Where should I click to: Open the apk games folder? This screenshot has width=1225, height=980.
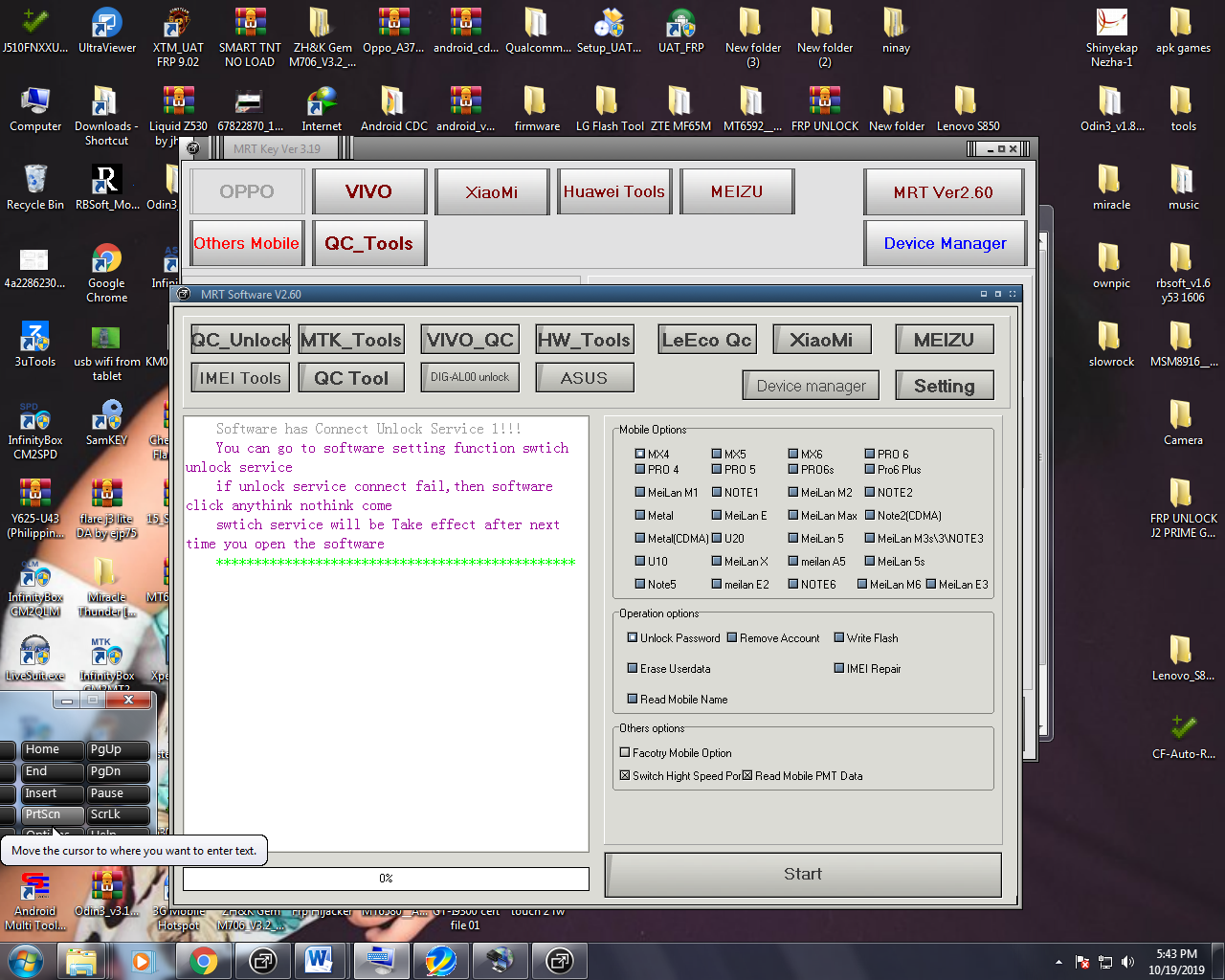[x=1183, y=31]
